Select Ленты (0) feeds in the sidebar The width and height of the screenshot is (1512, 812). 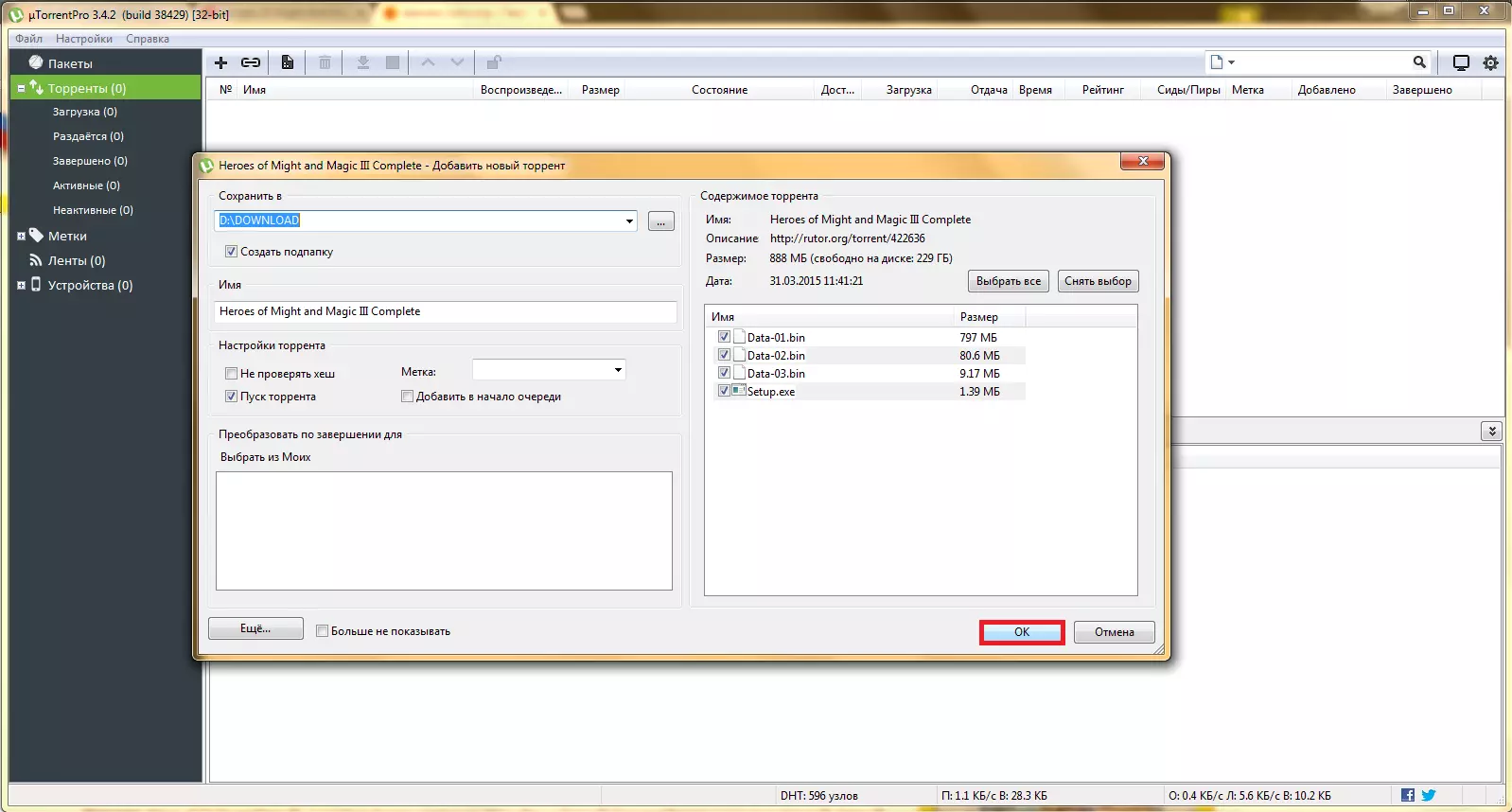77,260
